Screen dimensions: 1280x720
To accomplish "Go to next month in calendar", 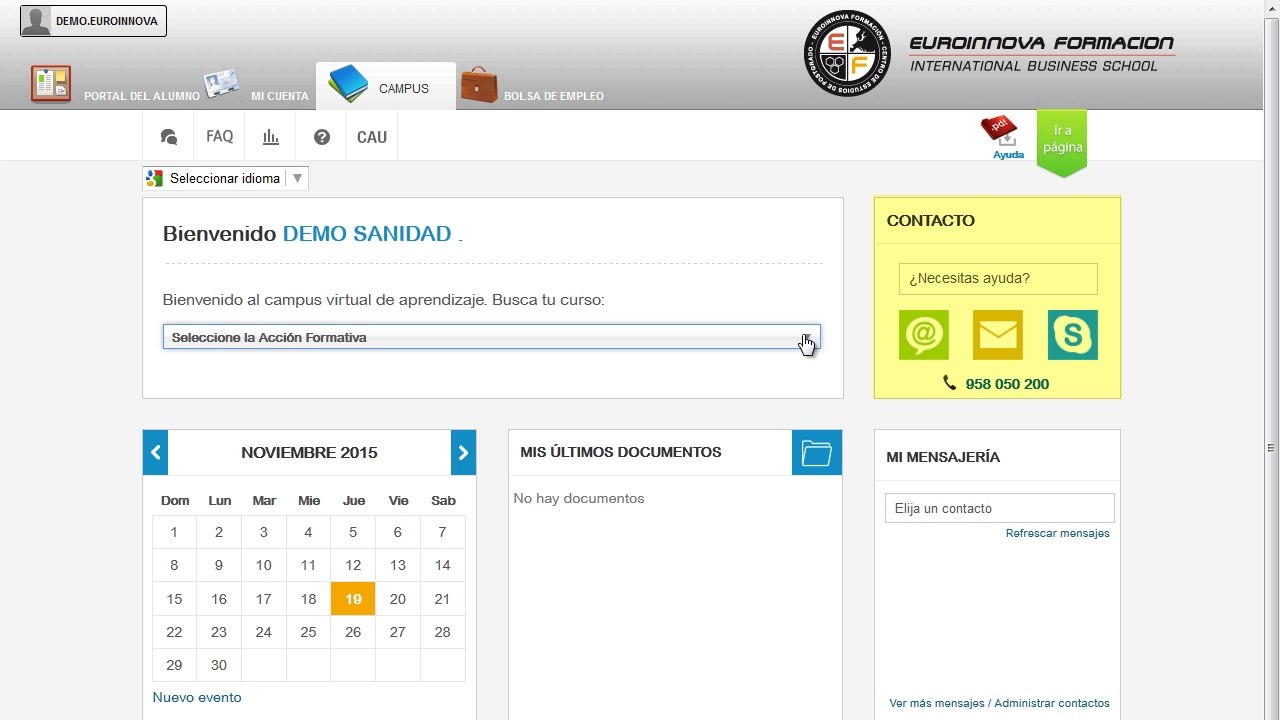I will [x=463, y=452].
